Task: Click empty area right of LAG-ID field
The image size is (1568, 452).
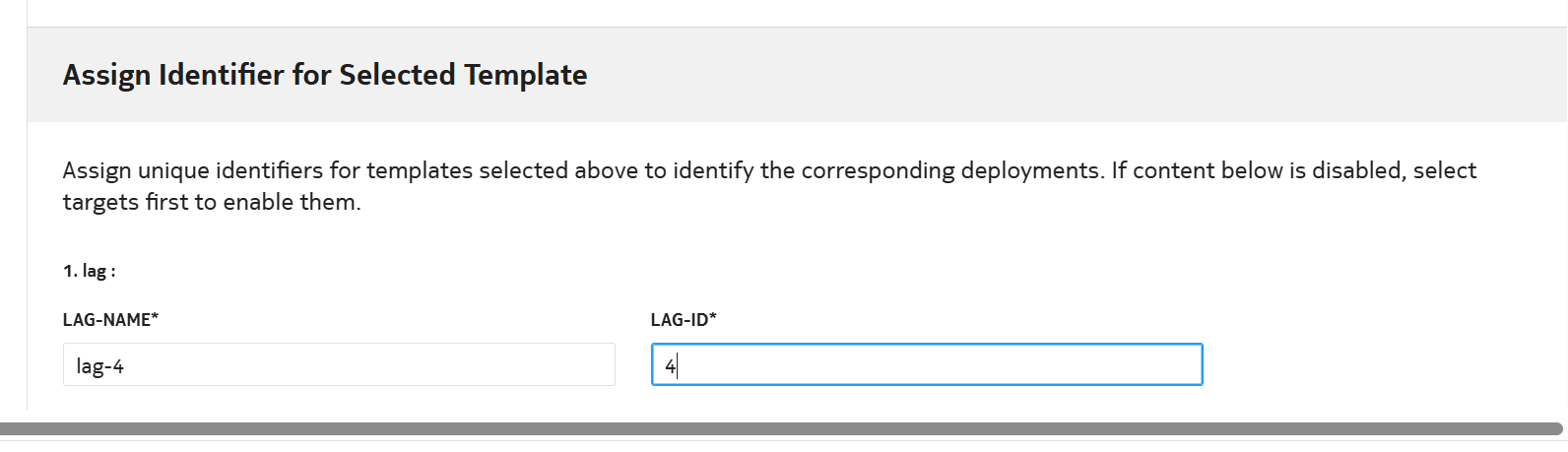Action: [x=1379, y=365]
